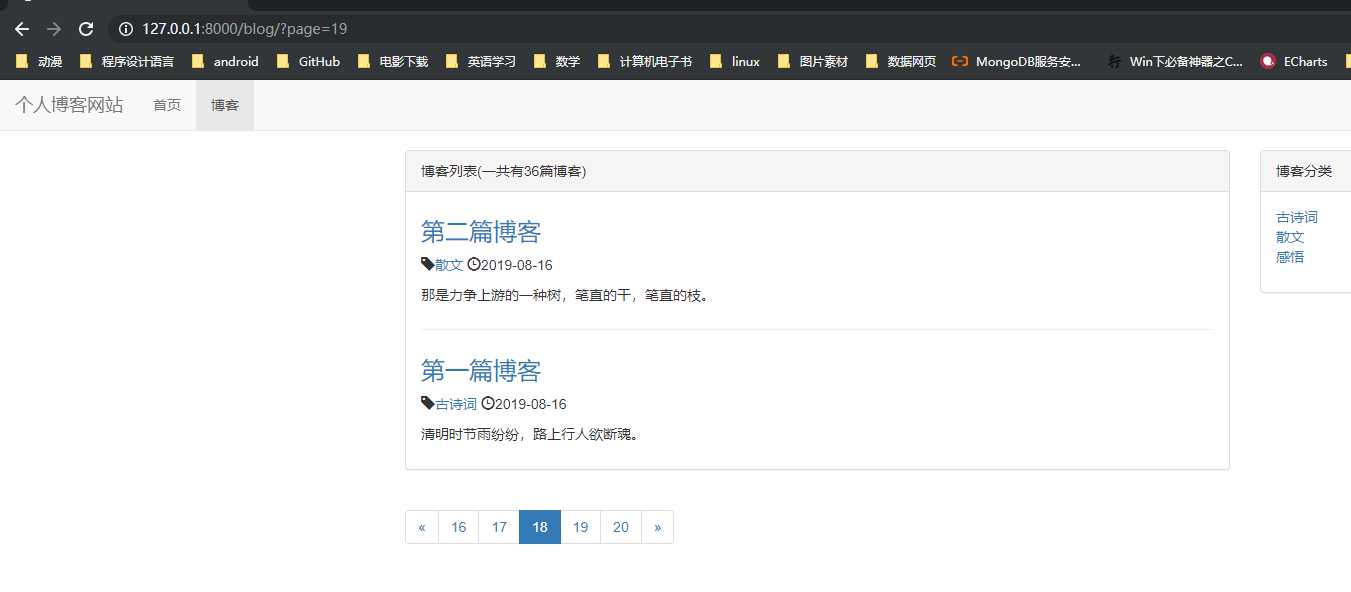Click the browser back arrow
Image resolution: width=1351 pixels, height=592 pixels.
[x=22, y=29]
